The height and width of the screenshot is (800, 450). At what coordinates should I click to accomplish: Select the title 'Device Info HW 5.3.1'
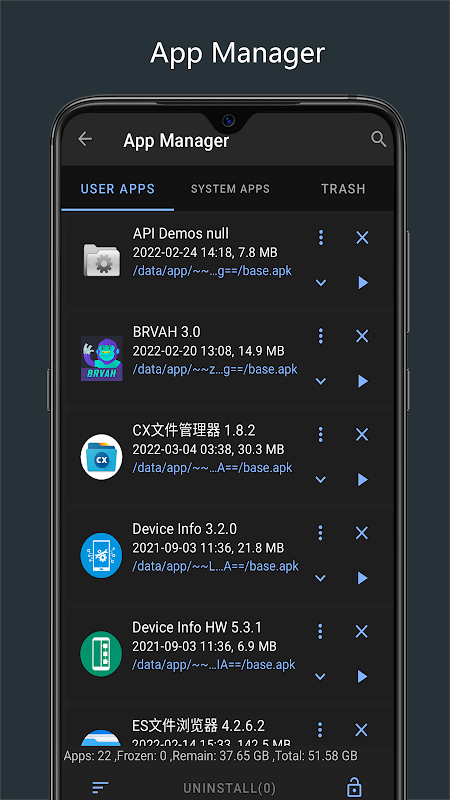(x=197, y=627)
